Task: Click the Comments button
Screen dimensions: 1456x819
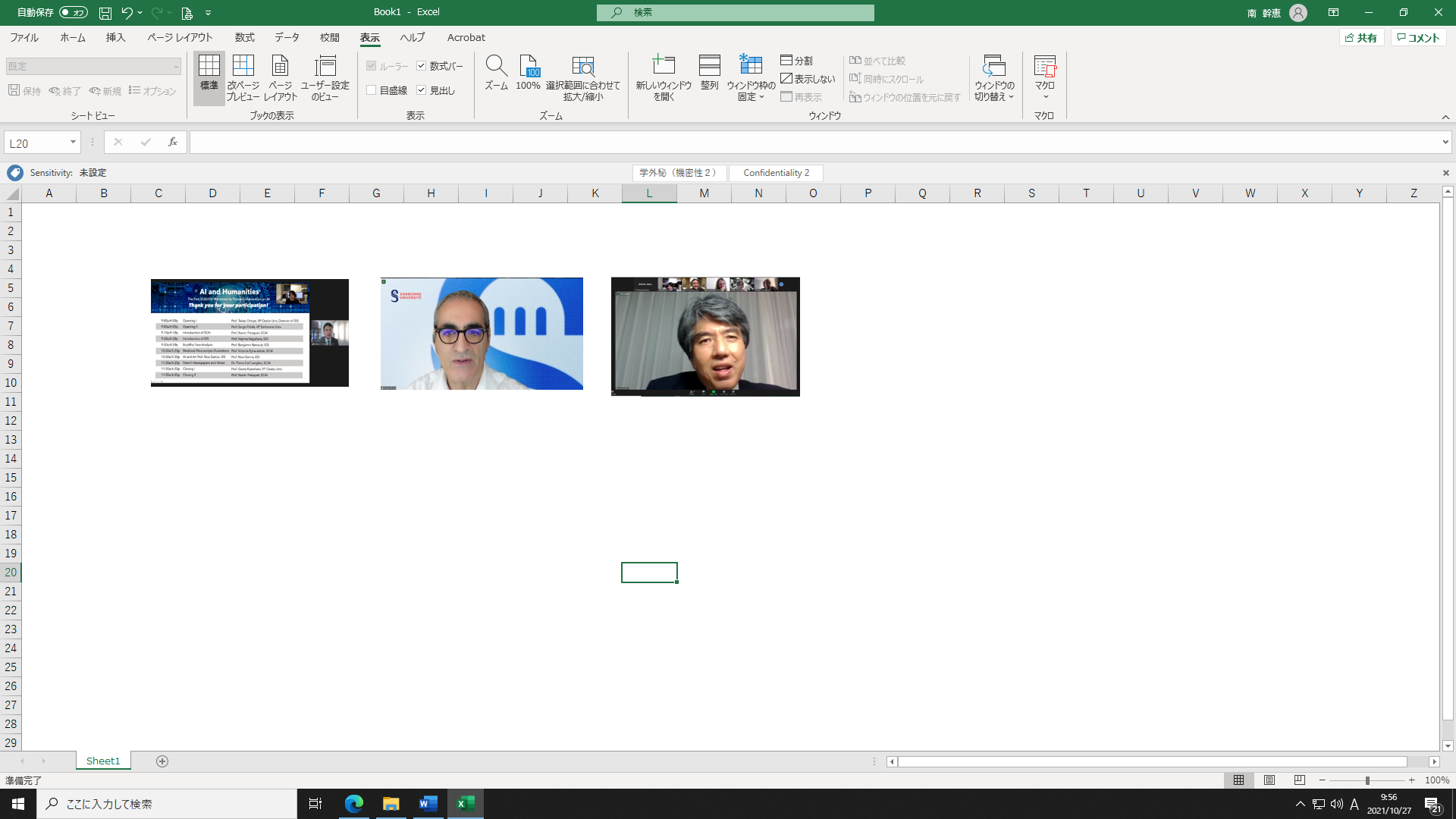Action: 1418,38
